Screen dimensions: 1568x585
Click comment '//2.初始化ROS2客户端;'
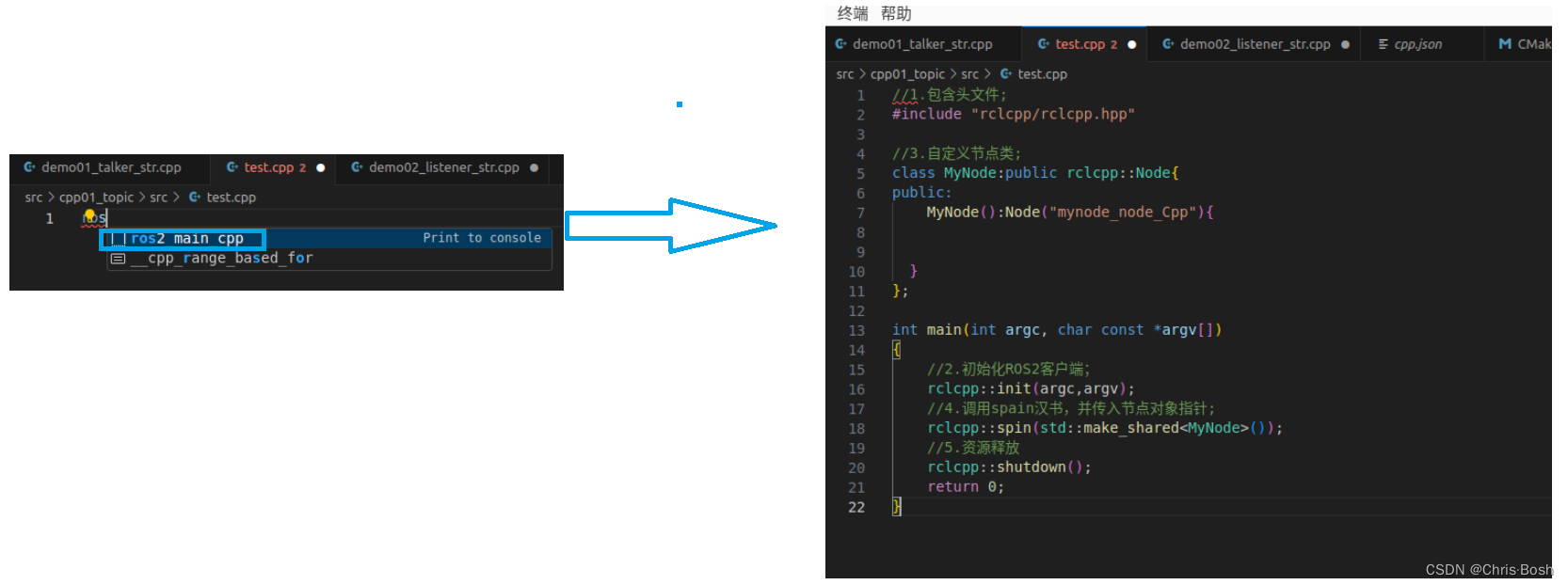pos(1009,370)
